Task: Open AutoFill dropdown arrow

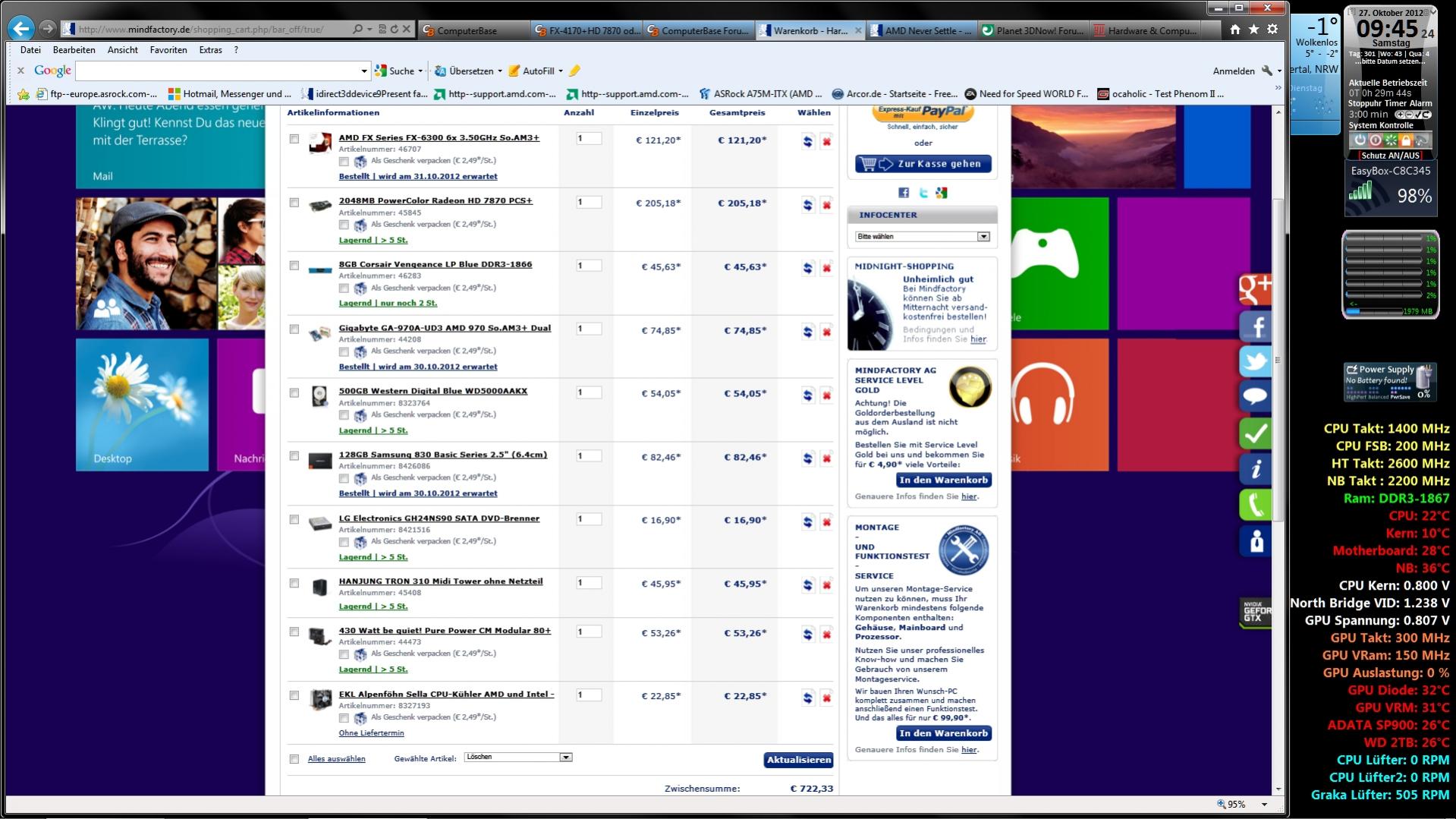Action: [x=561, y=71]
